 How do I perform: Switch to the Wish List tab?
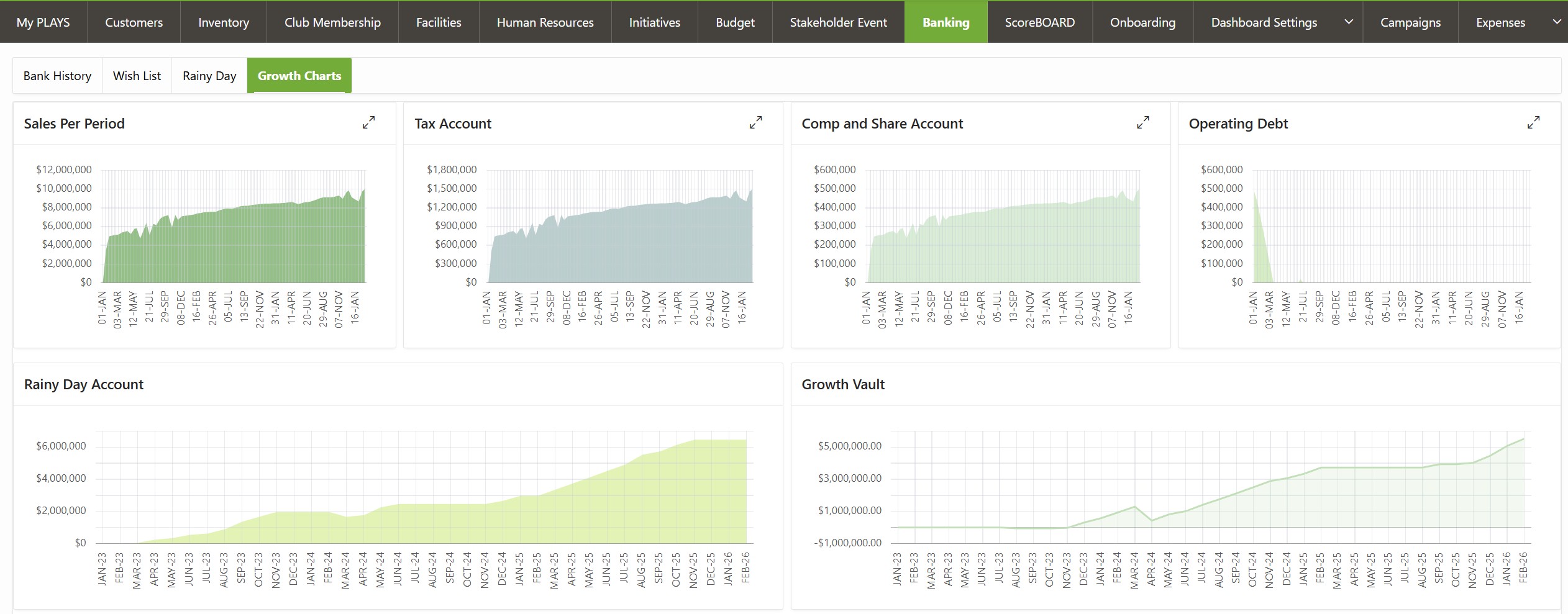[137, 76]
